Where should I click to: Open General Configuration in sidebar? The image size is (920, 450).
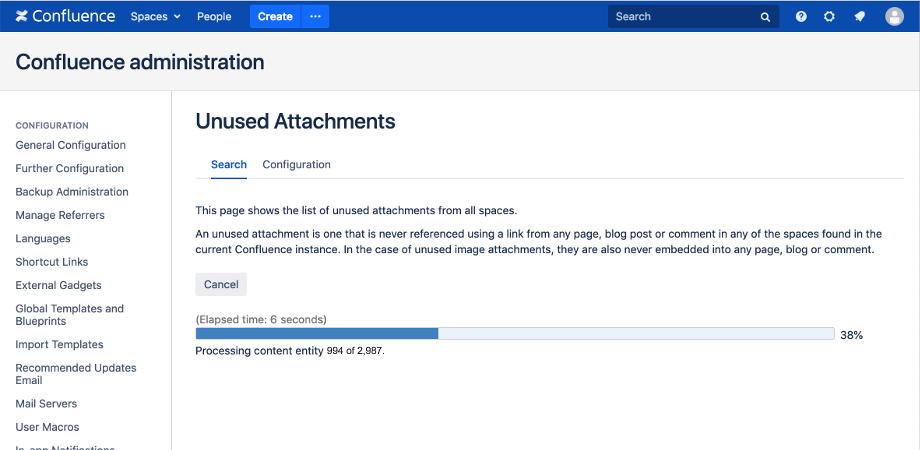click(x=70, y=145)
